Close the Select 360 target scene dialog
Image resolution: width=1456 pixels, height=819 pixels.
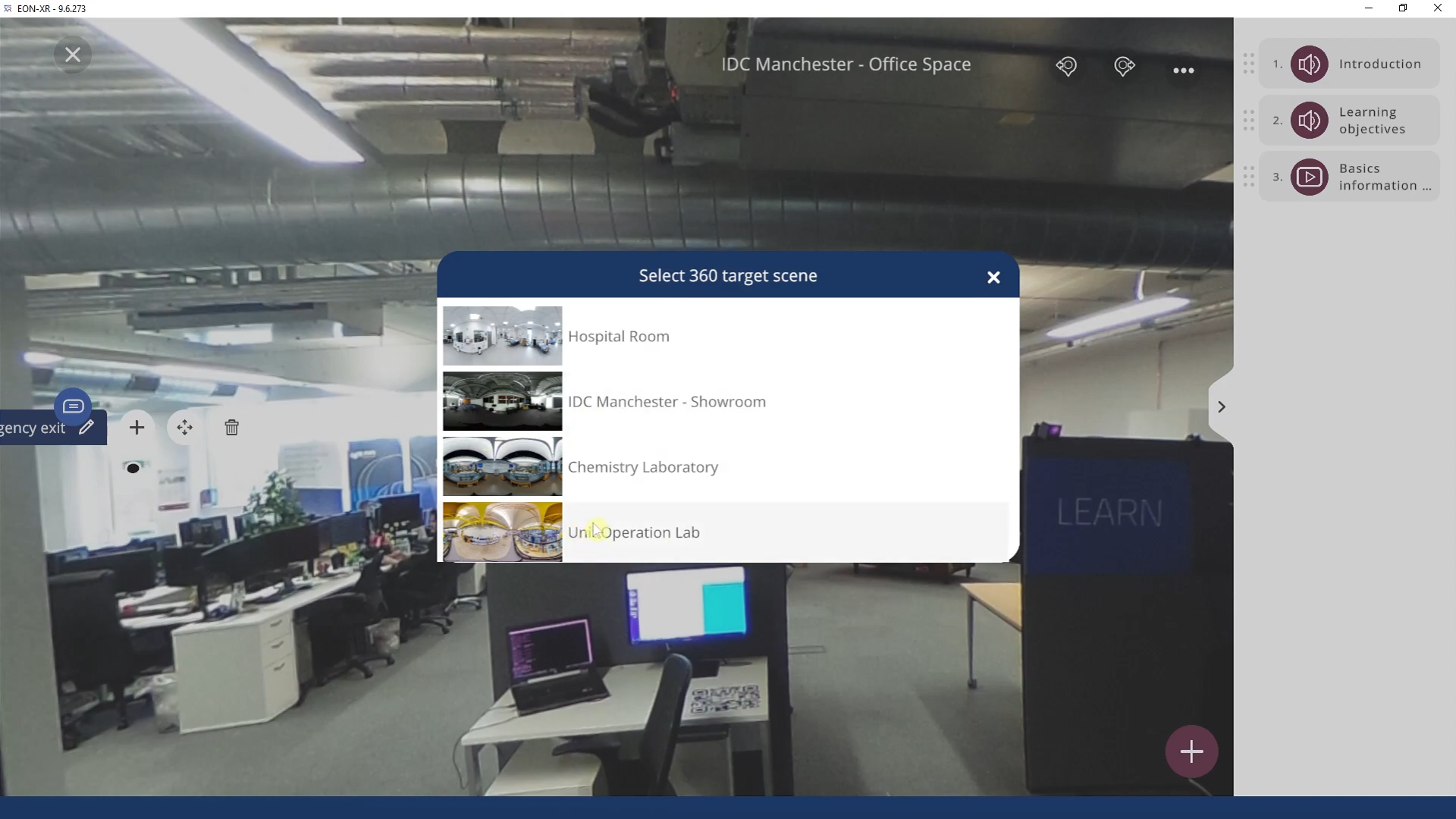click(x=993, y=278)
